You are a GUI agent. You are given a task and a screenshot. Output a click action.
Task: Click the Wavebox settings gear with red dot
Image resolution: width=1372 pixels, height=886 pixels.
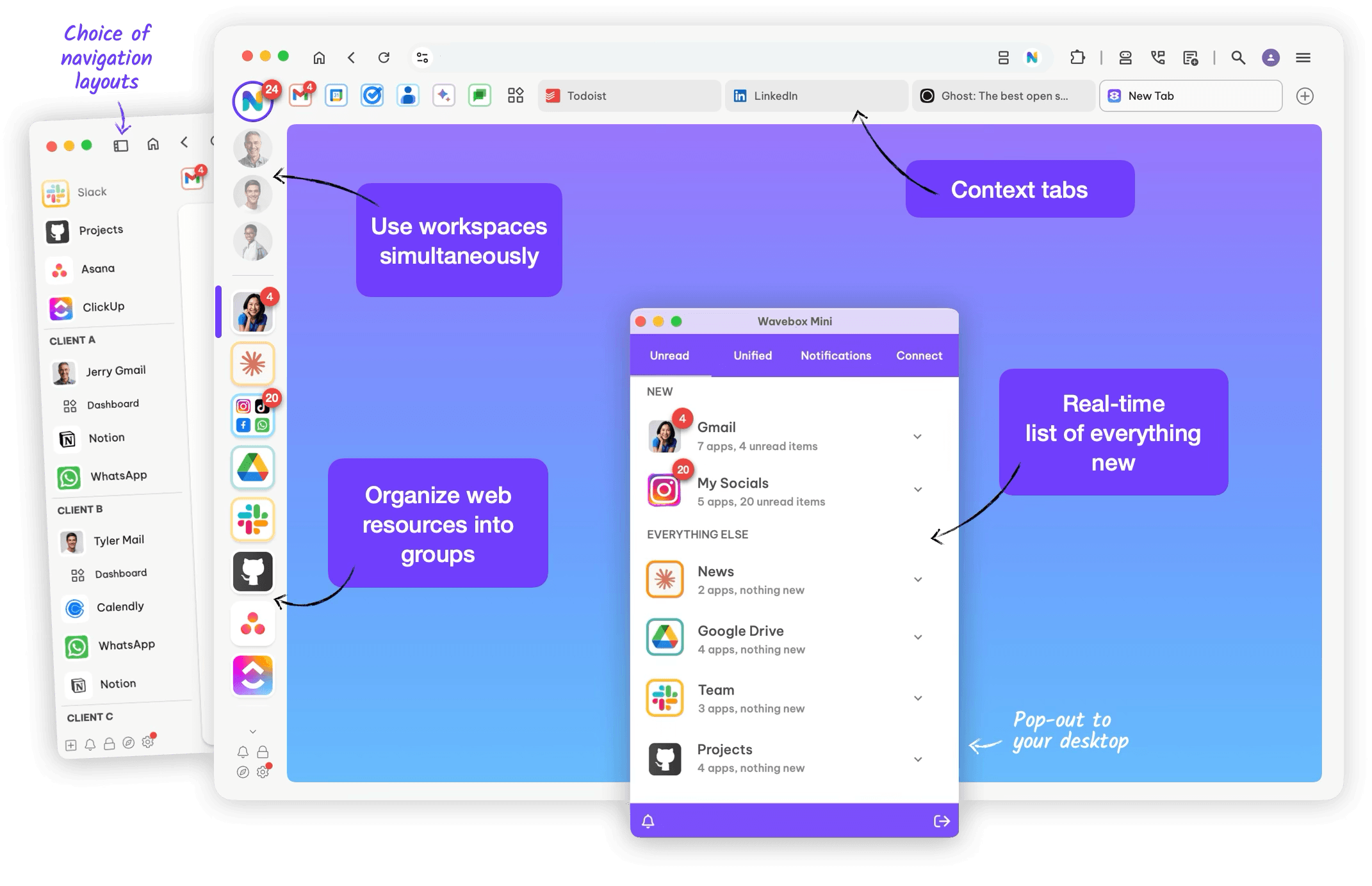click(x=263, y=772)
